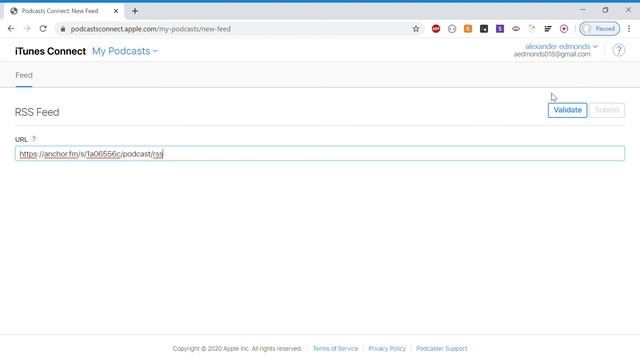Click the browser forward arrow

coord(27,29)
